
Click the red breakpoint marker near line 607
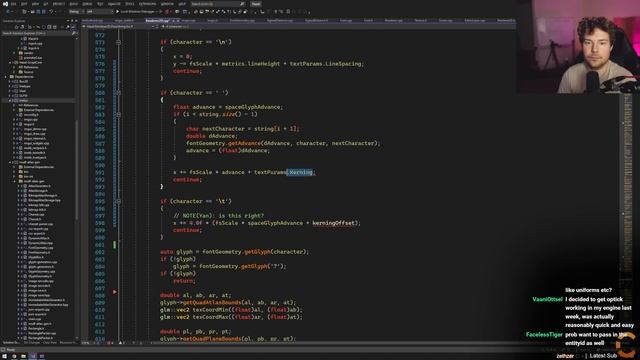pos(115,292)
